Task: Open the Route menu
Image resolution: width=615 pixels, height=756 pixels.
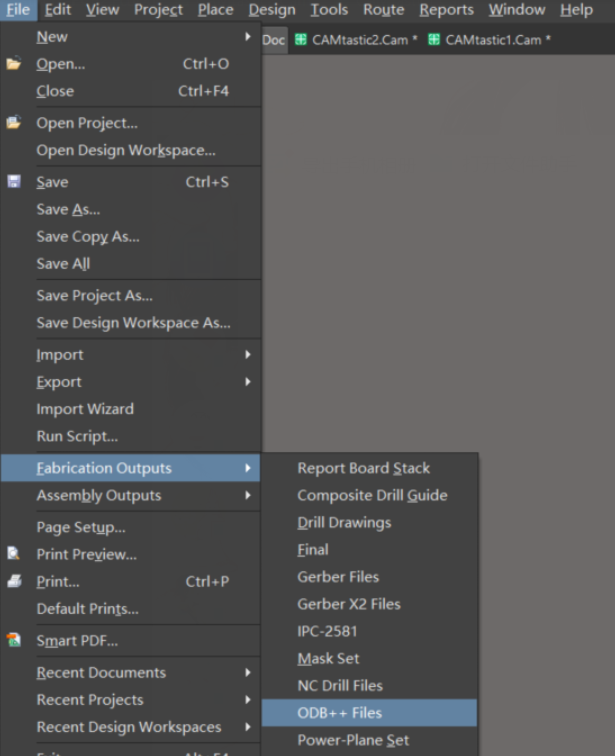Action: pos(384,10)
